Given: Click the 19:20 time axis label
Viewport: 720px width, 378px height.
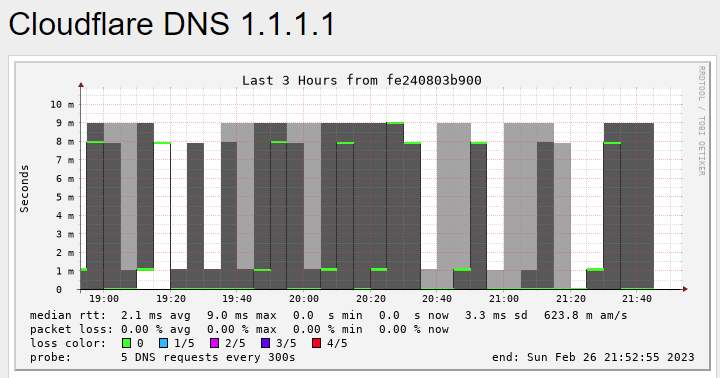Looking at the screenshot, I should click(x=171, y=299).
